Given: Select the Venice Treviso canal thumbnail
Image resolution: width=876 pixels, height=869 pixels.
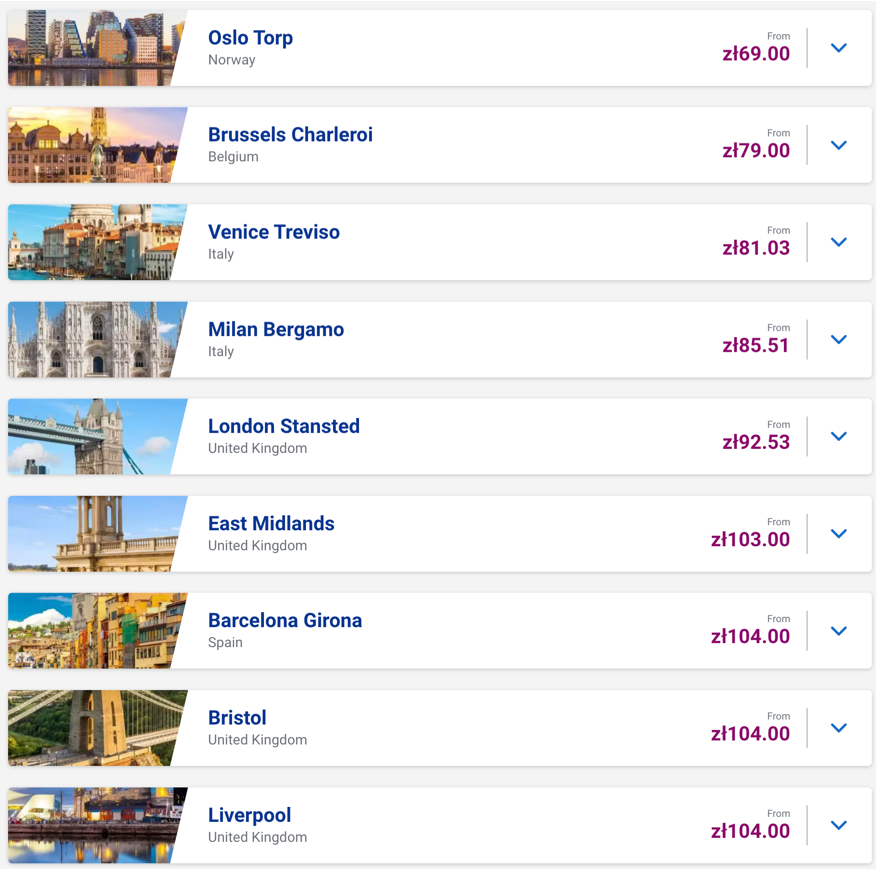Looking at the screenshot, I should (x=97, y=242).
